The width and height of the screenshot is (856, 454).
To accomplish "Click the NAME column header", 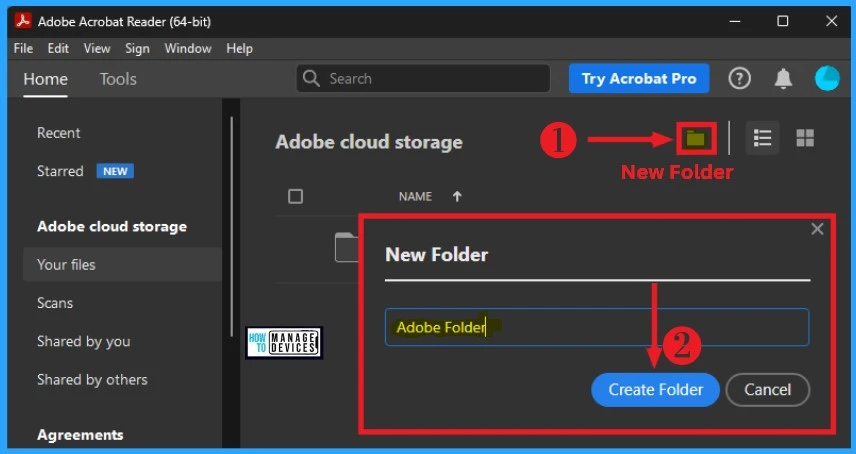I will click(x=415, y=196).
